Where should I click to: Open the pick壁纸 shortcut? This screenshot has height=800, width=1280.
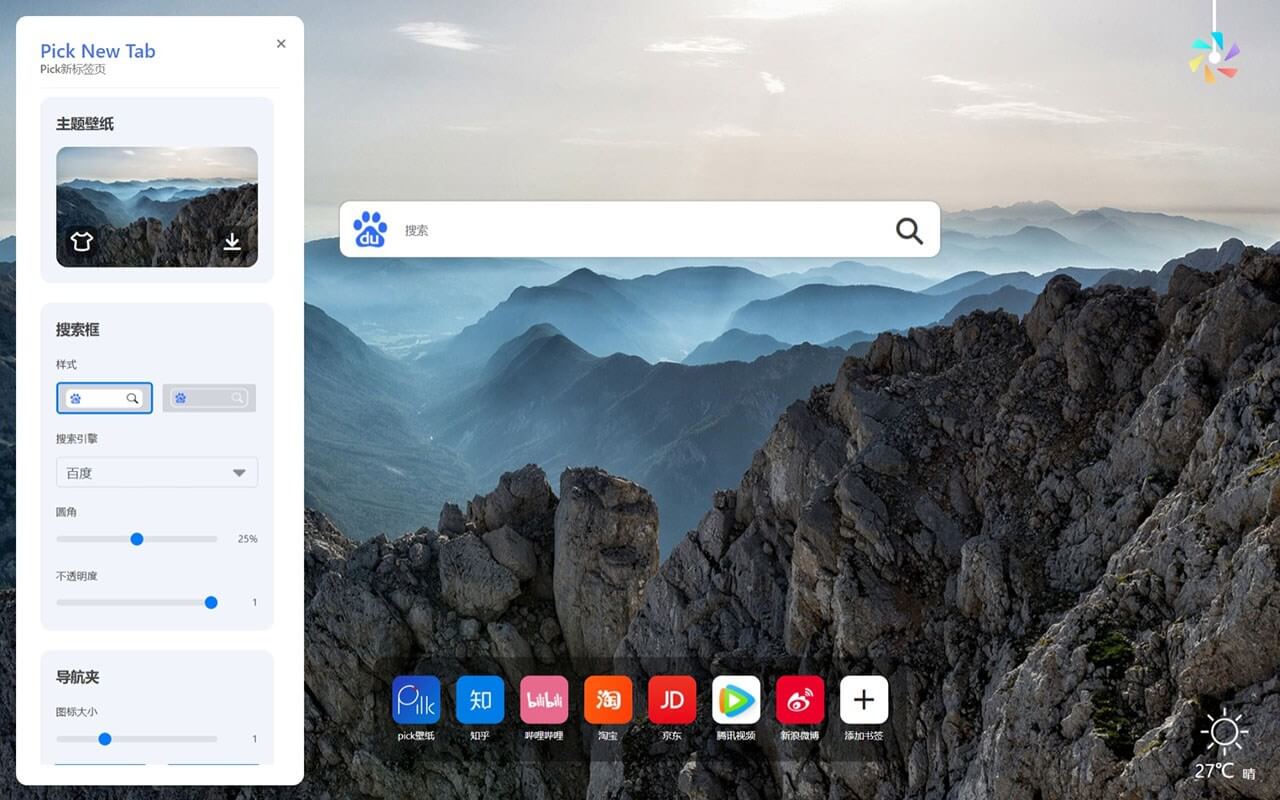416,700
